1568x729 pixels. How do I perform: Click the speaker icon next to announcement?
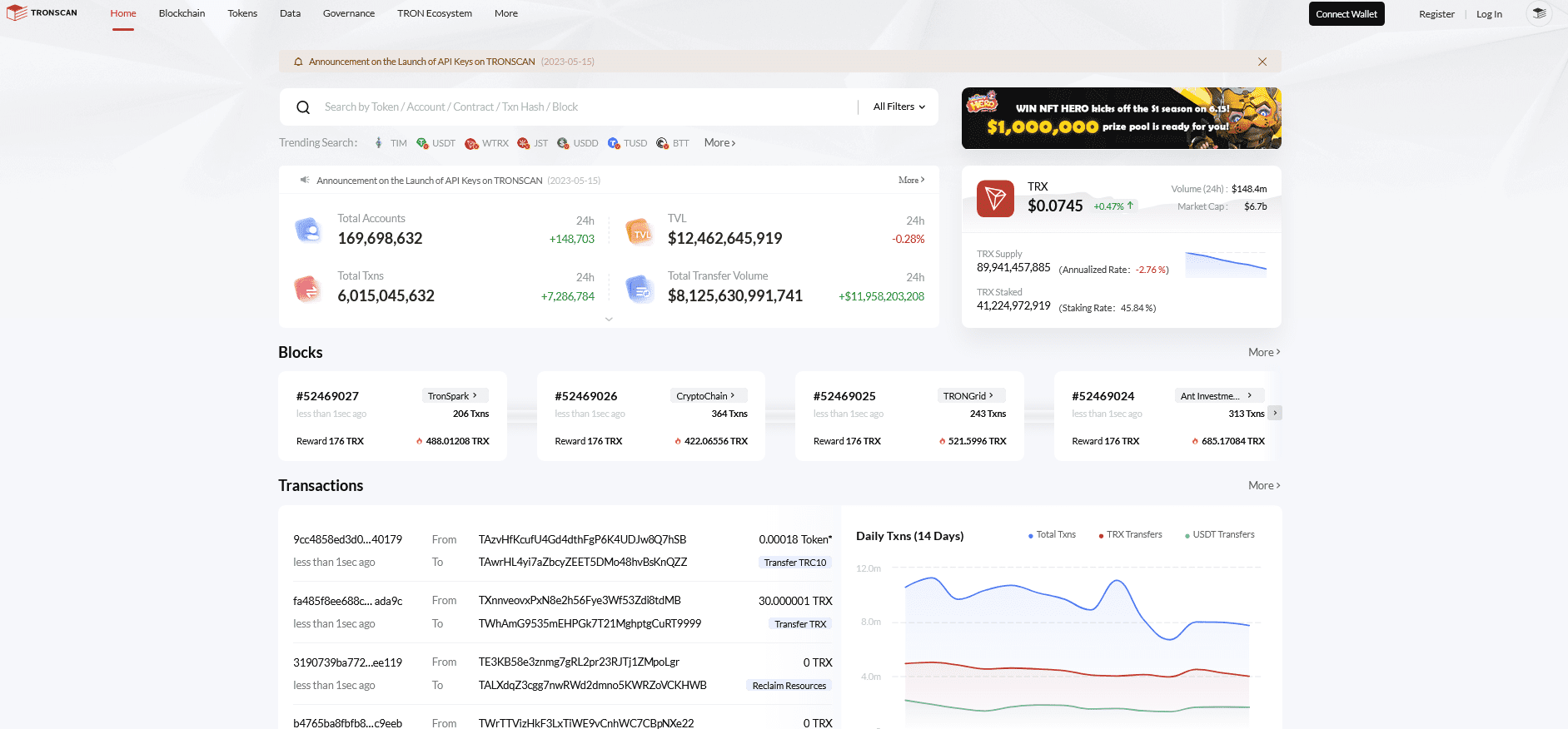coord(305,180)
